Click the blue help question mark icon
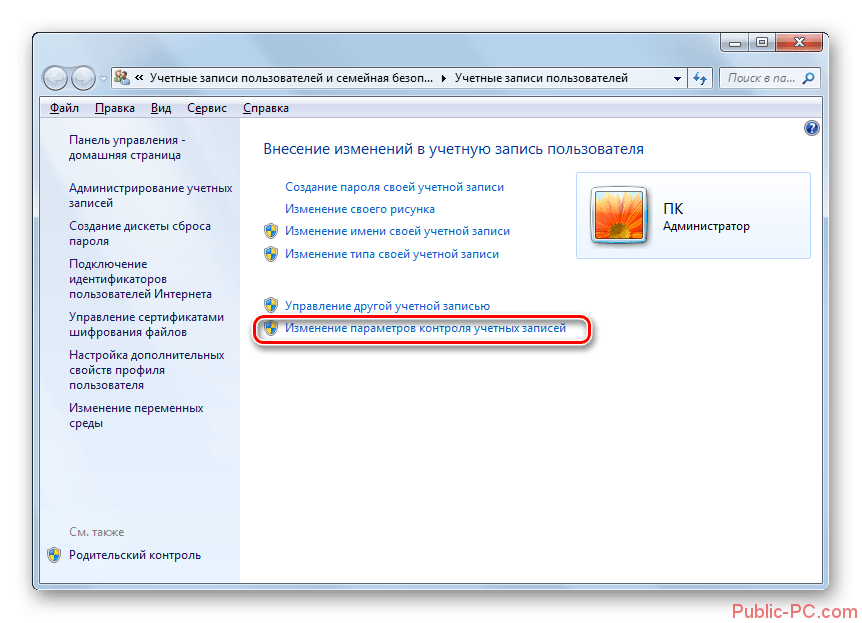Screen dimensions: 862x623 pyautogui.click(x=811, y=128)
